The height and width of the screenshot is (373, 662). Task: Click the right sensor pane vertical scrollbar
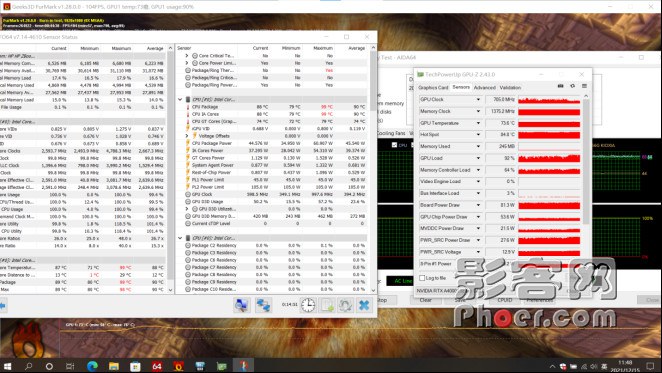(373, 169)
